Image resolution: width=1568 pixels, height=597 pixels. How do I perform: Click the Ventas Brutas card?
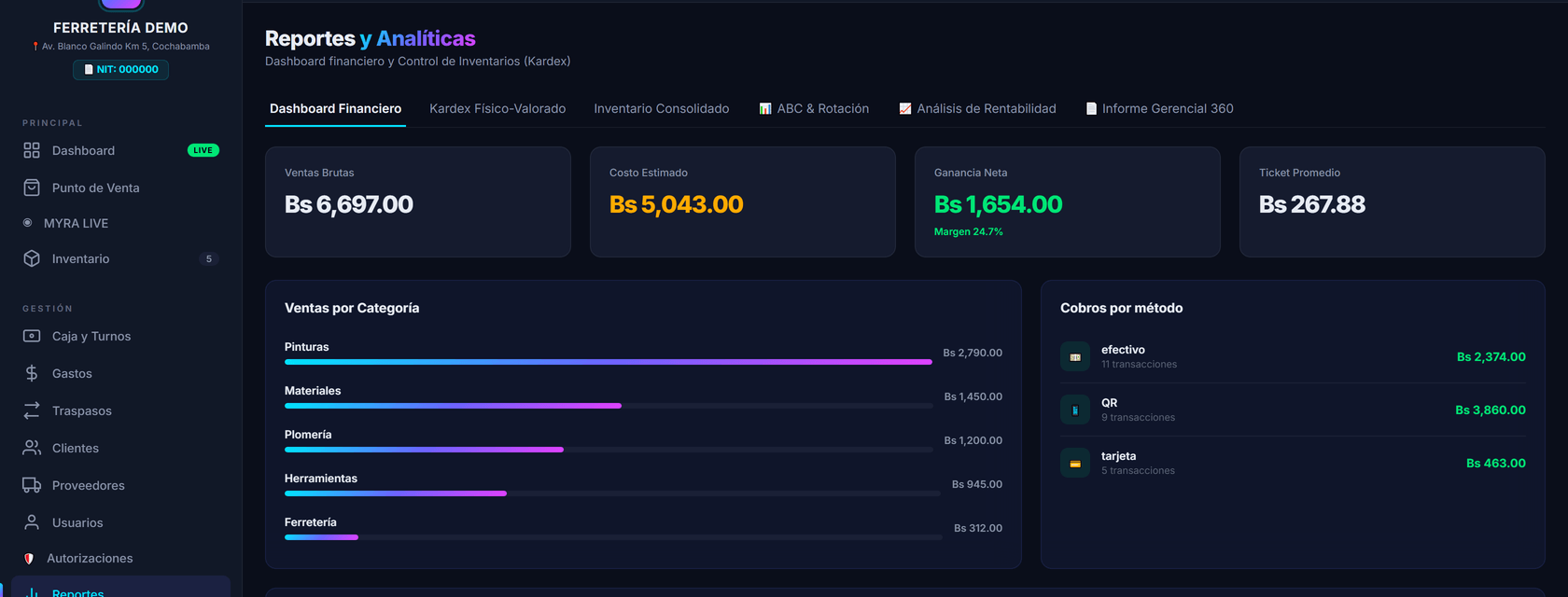(x=418, y=201)
